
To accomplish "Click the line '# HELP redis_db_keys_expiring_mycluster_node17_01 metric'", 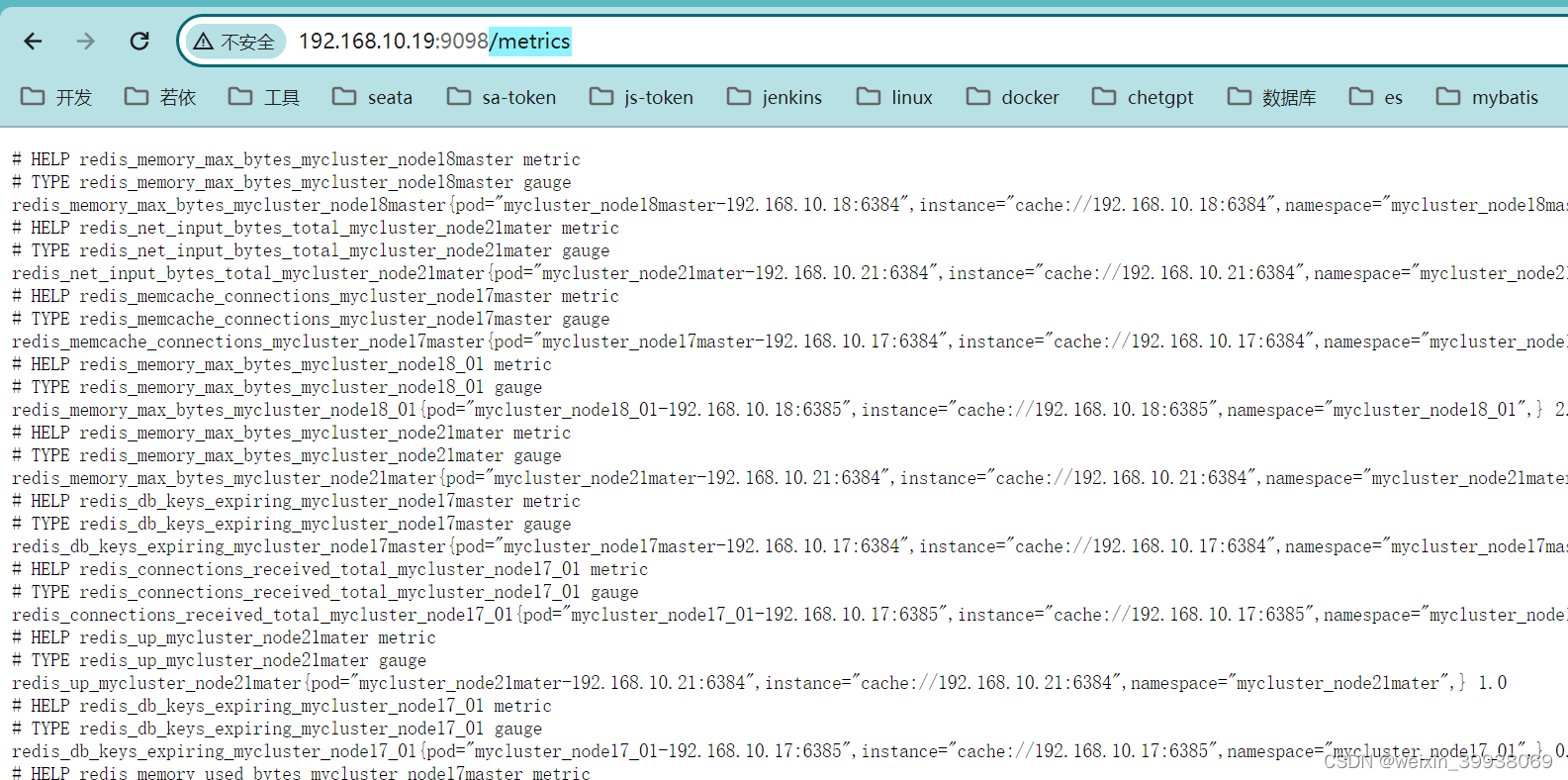I will [x=282, y=706].
